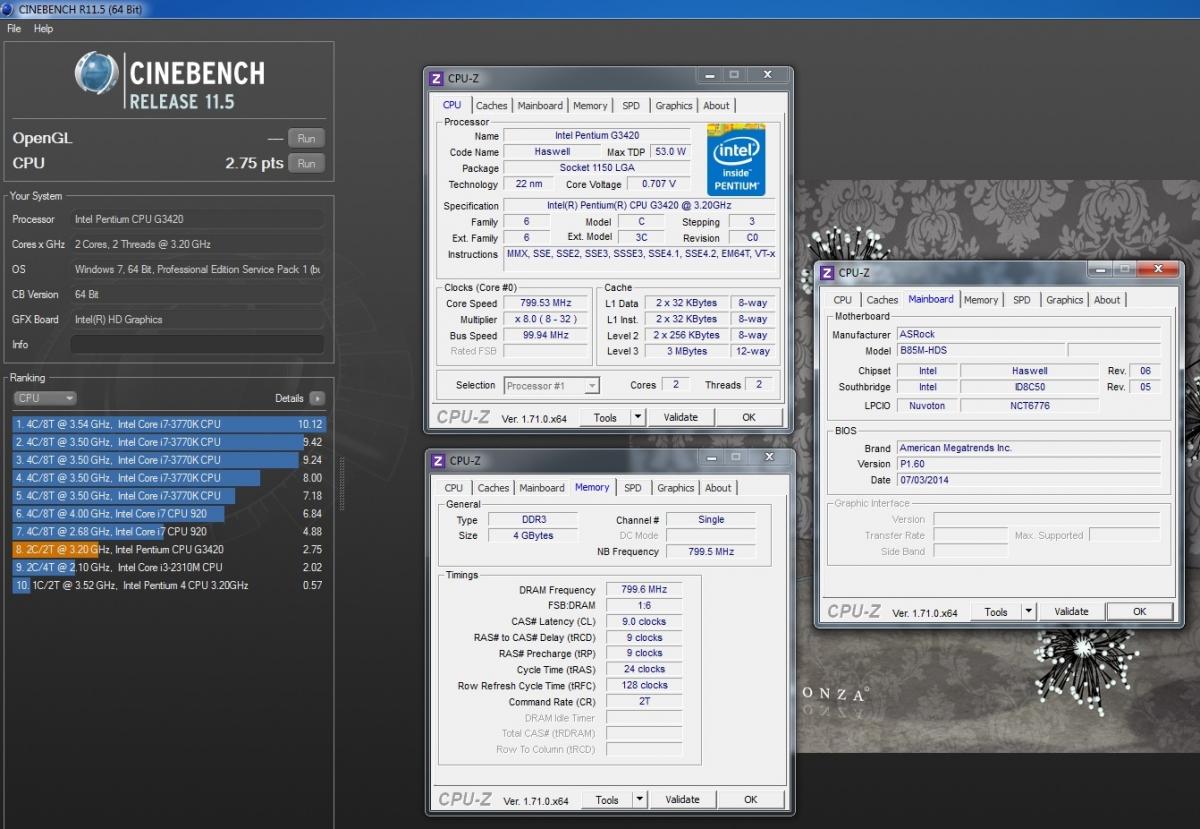Switch to CPU tab in Memory CPU-Z window
The width and height of the screenshot is (1200, 829).
tap(453, 488)
